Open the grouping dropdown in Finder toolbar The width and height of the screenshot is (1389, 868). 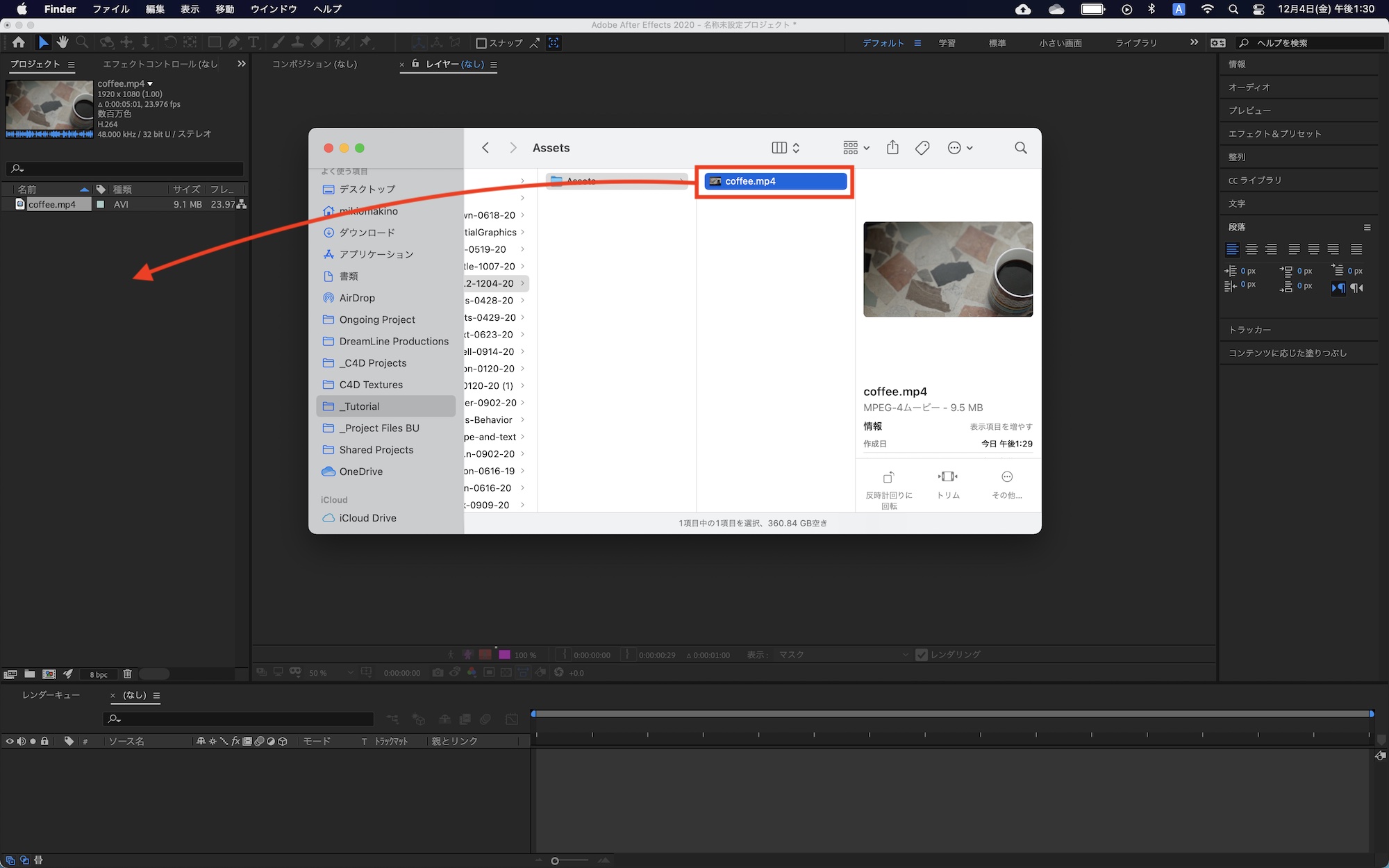[856, 147]
